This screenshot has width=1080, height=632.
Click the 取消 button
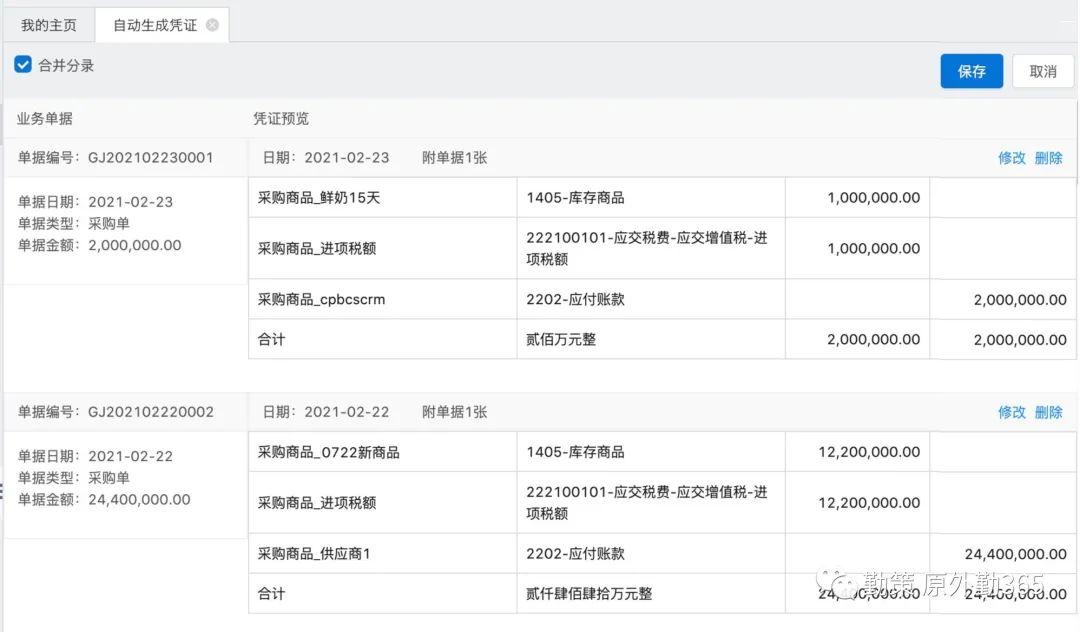(1043, 71)
